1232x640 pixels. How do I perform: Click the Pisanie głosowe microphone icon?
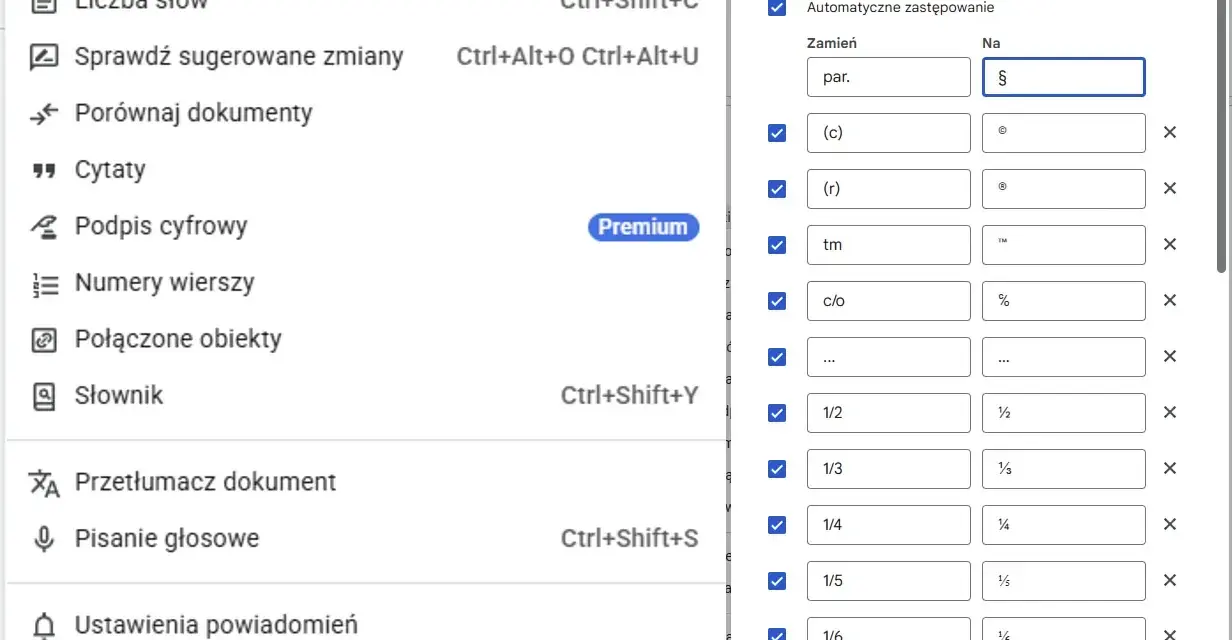coord(44,539)
